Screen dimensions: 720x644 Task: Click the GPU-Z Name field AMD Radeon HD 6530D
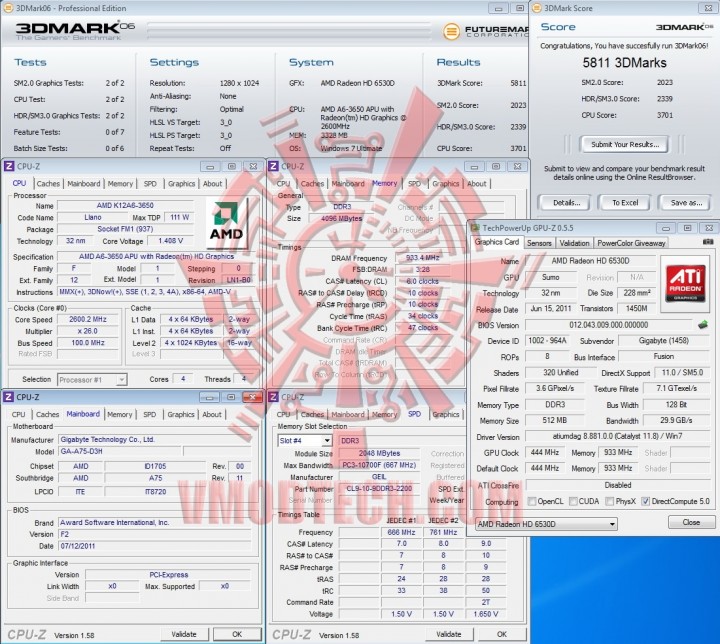coord(590,261)
